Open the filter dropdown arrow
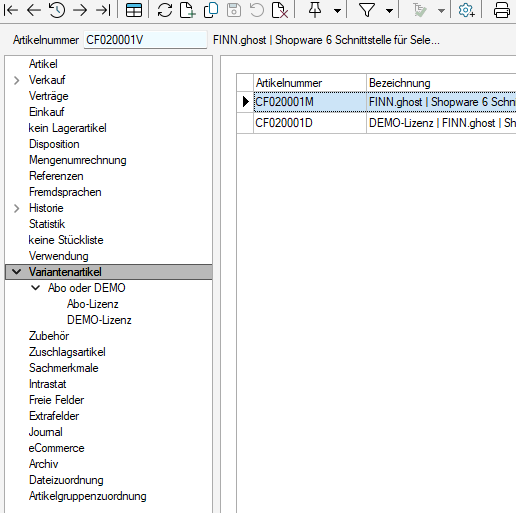516x513 pixels. 389,11
